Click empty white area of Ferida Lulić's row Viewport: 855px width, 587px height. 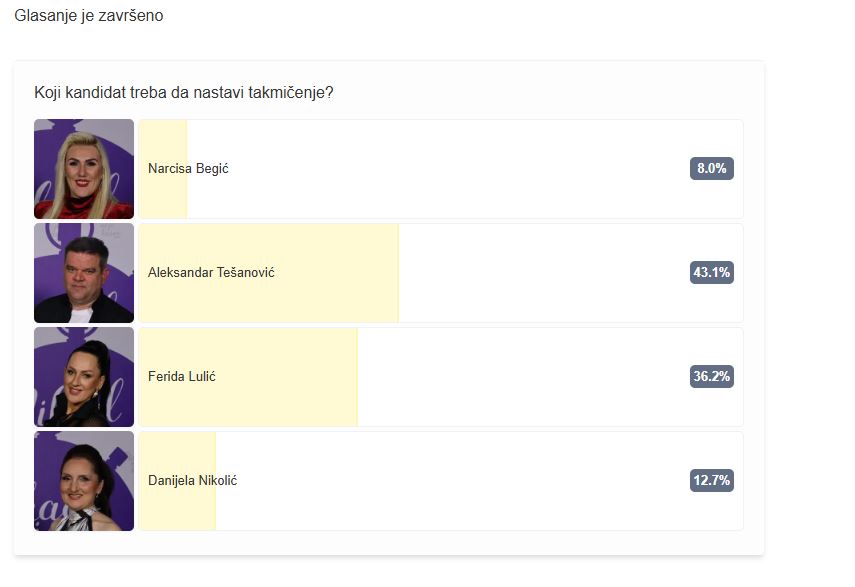[523, 377]
